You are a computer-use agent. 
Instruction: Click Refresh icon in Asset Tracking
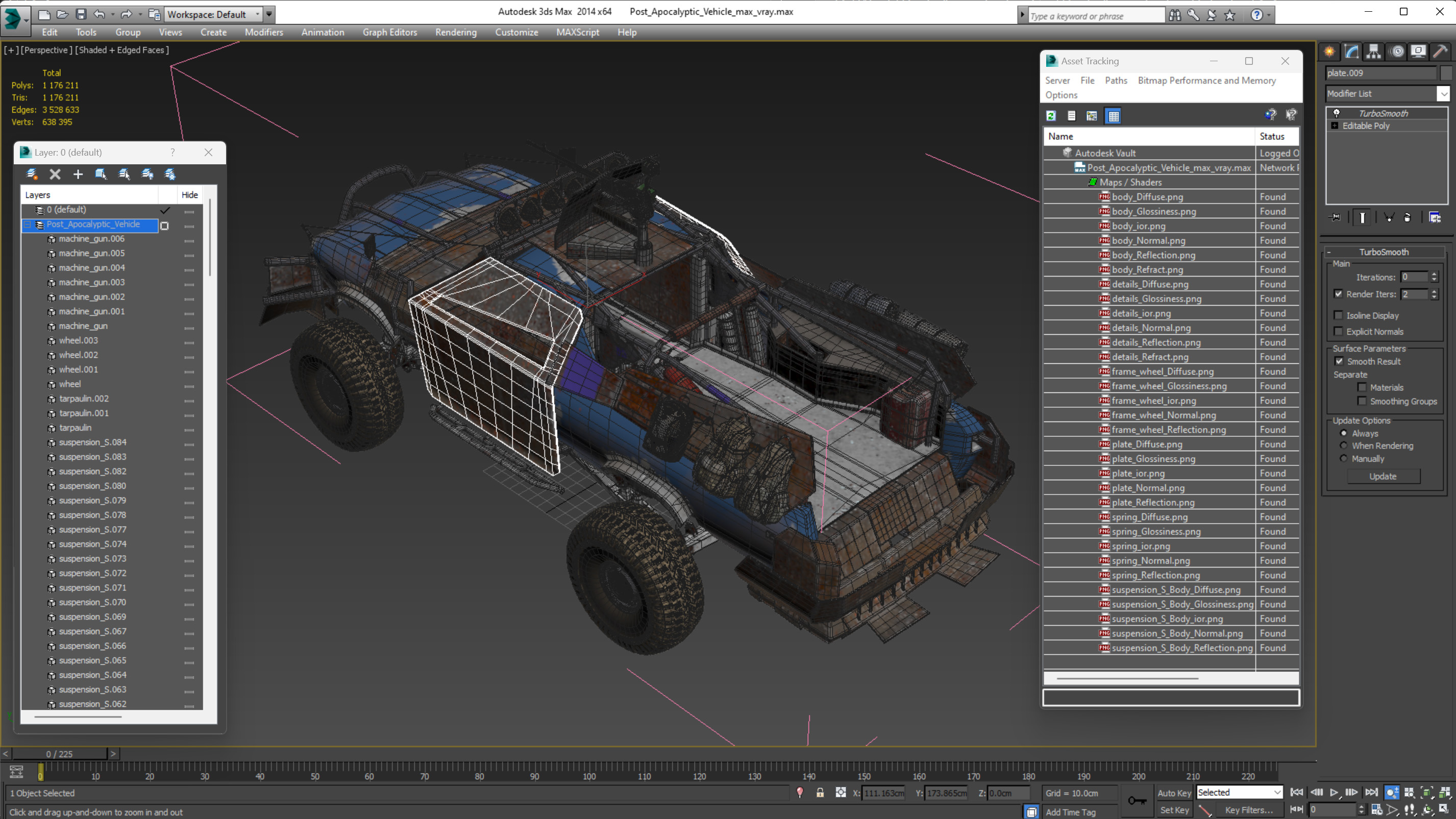pyautogui.click(x=1051, y=116)
